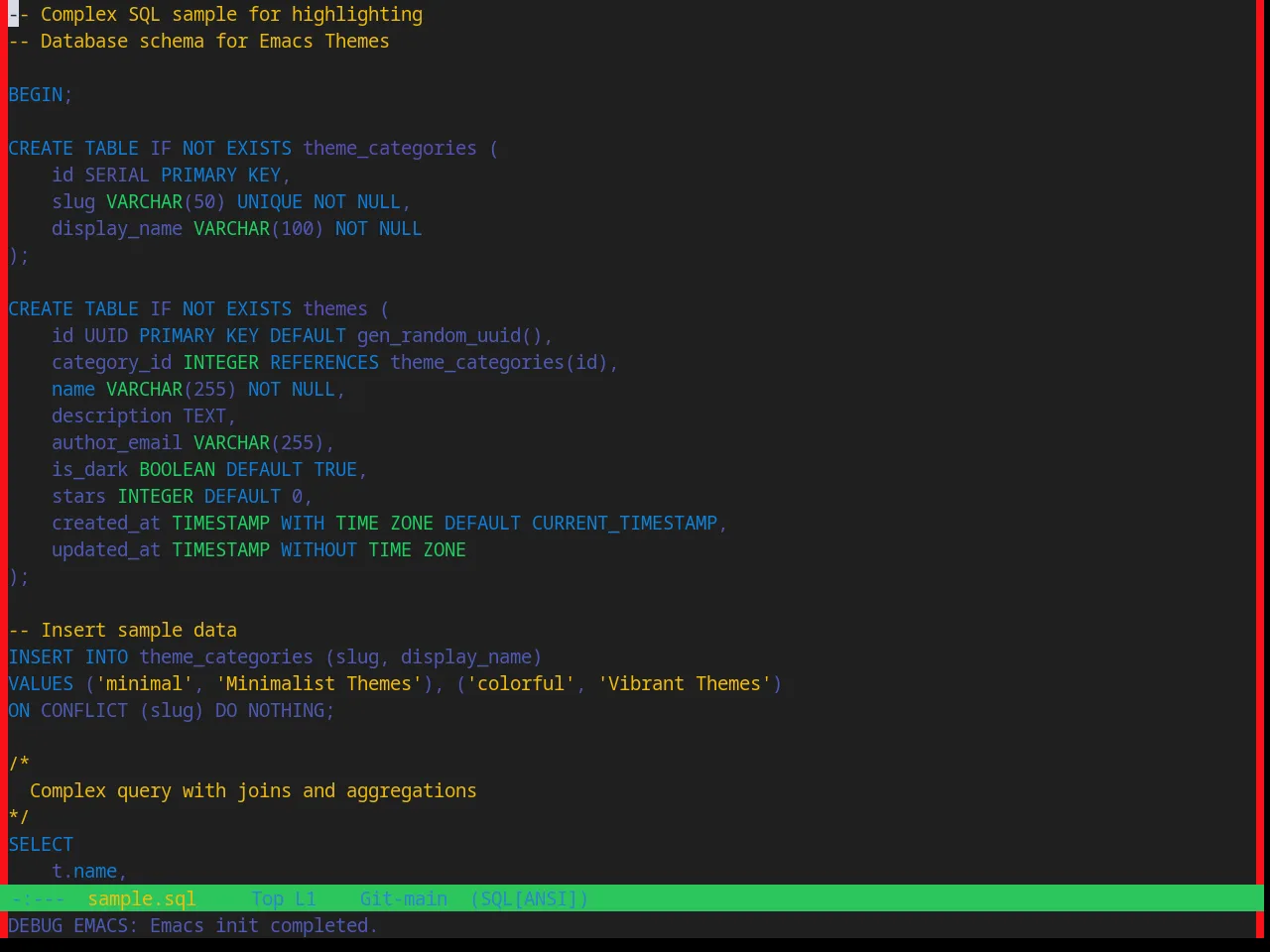
Task: Click the string 'colorful'
Action: pyautogui.click(x=521, y=684)
